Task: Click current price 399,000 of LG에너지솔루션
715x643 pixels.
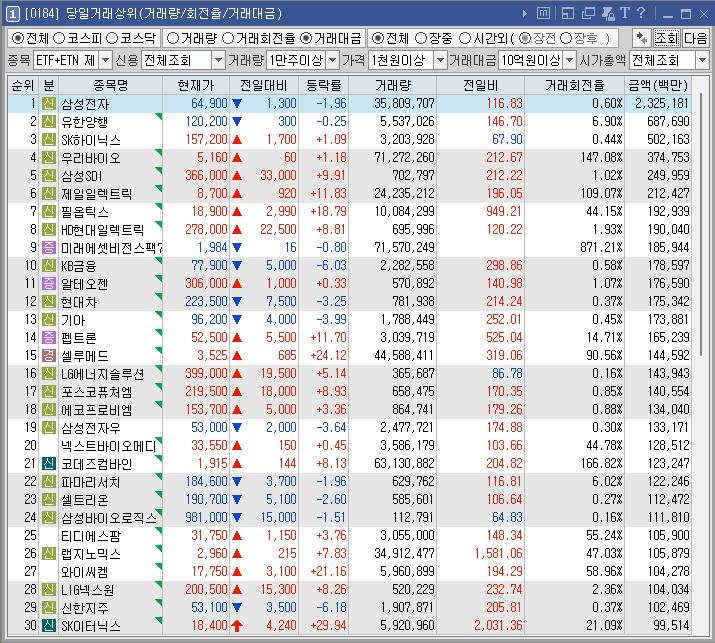Action: [206, 373]
